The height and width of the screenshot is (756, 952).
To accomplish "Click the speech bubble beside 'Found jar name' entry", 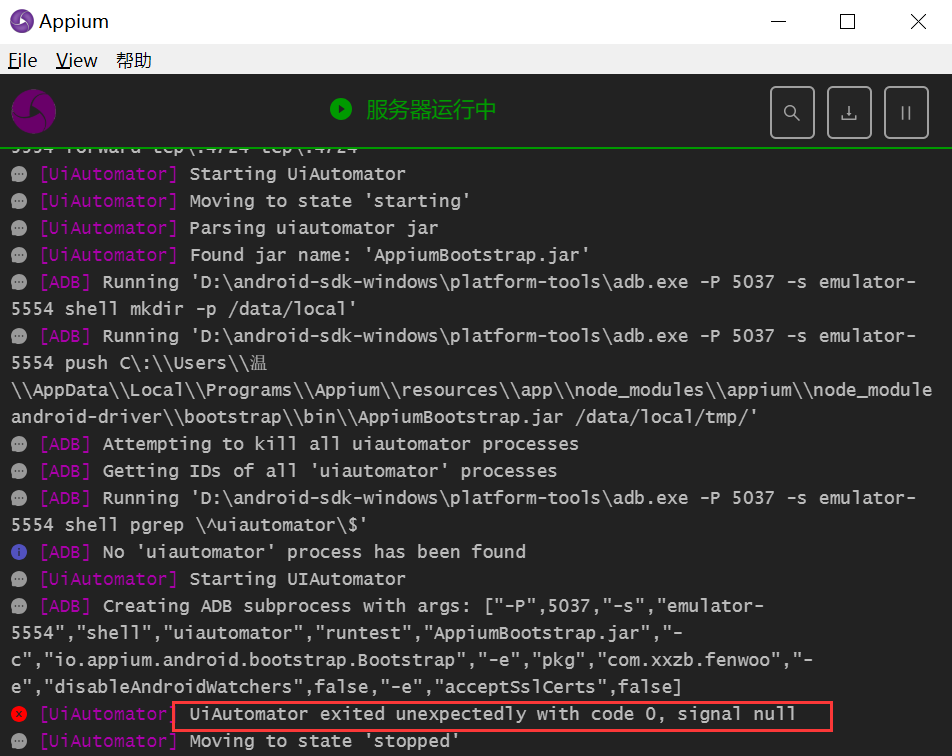I will tap(18, 254).
